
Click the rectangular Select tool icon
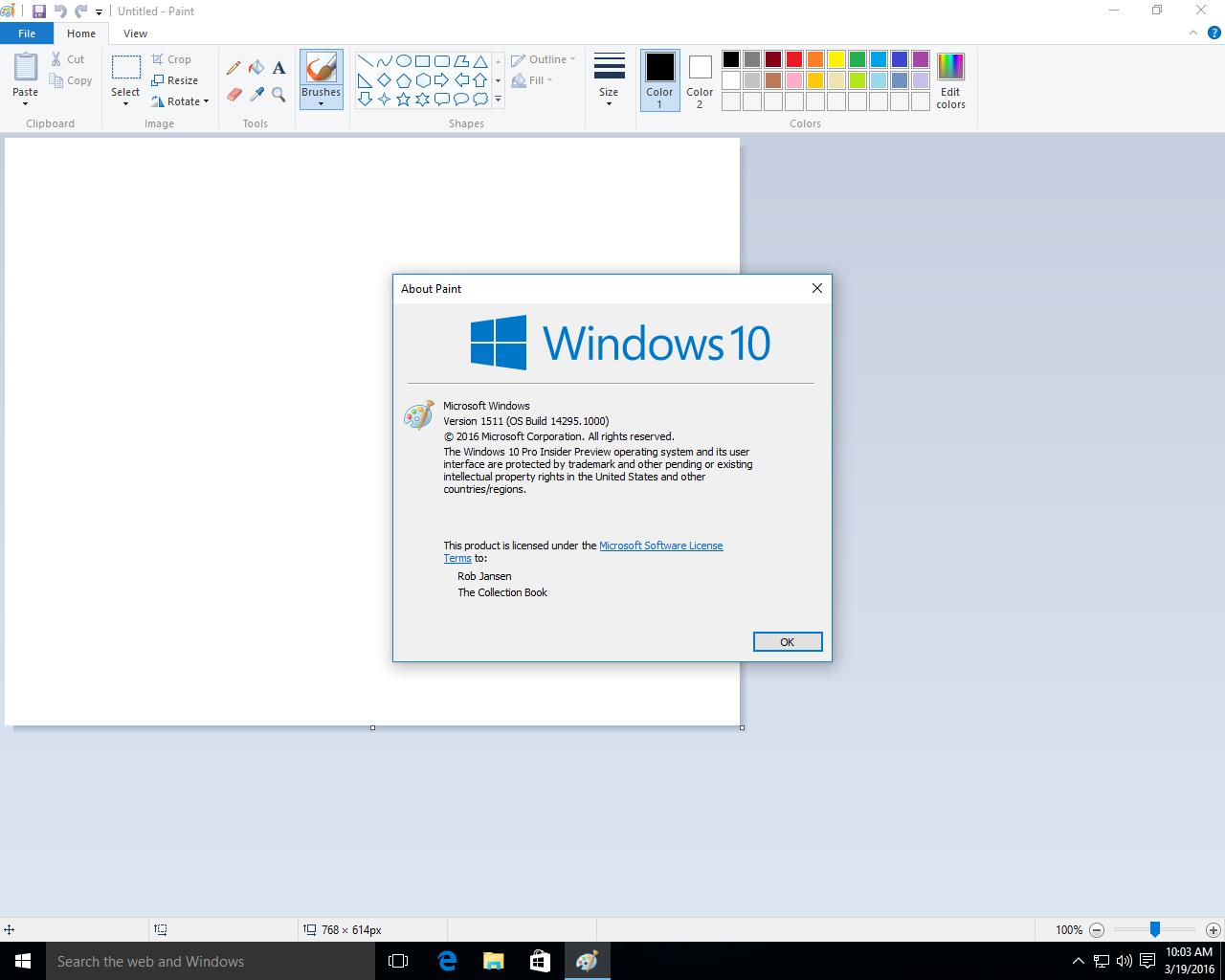(125, 68)
